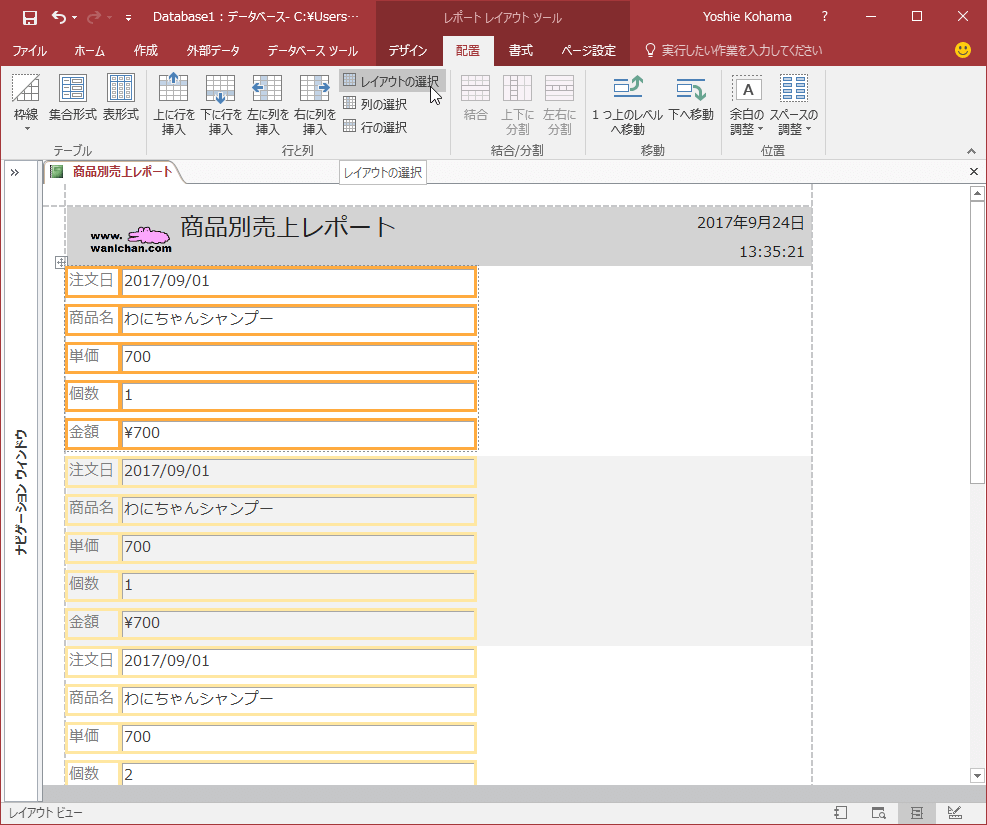Select the 2017年9月24日 date field
The image size is (987, 825).
coord(750,223)
